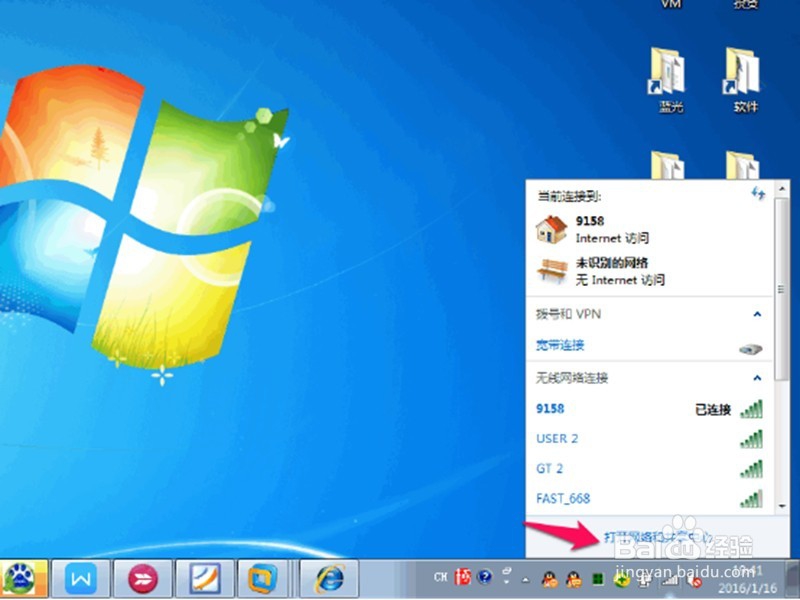Click the language bar restore icon

coord(506,571)
